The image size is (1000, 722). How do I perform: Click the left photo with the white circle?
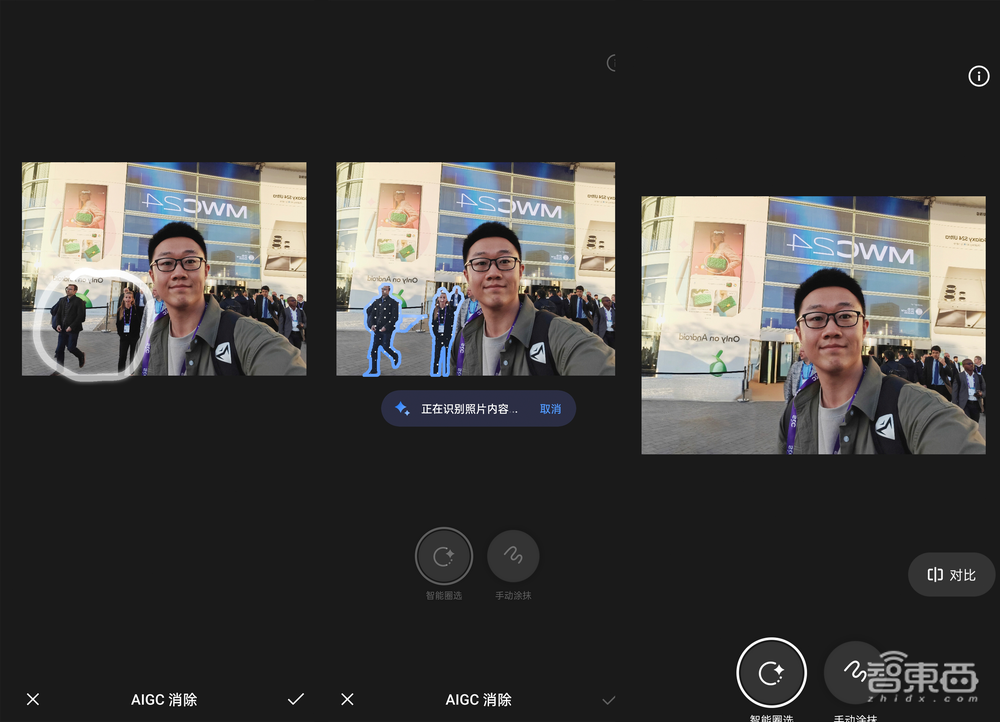tap(164, 269)
